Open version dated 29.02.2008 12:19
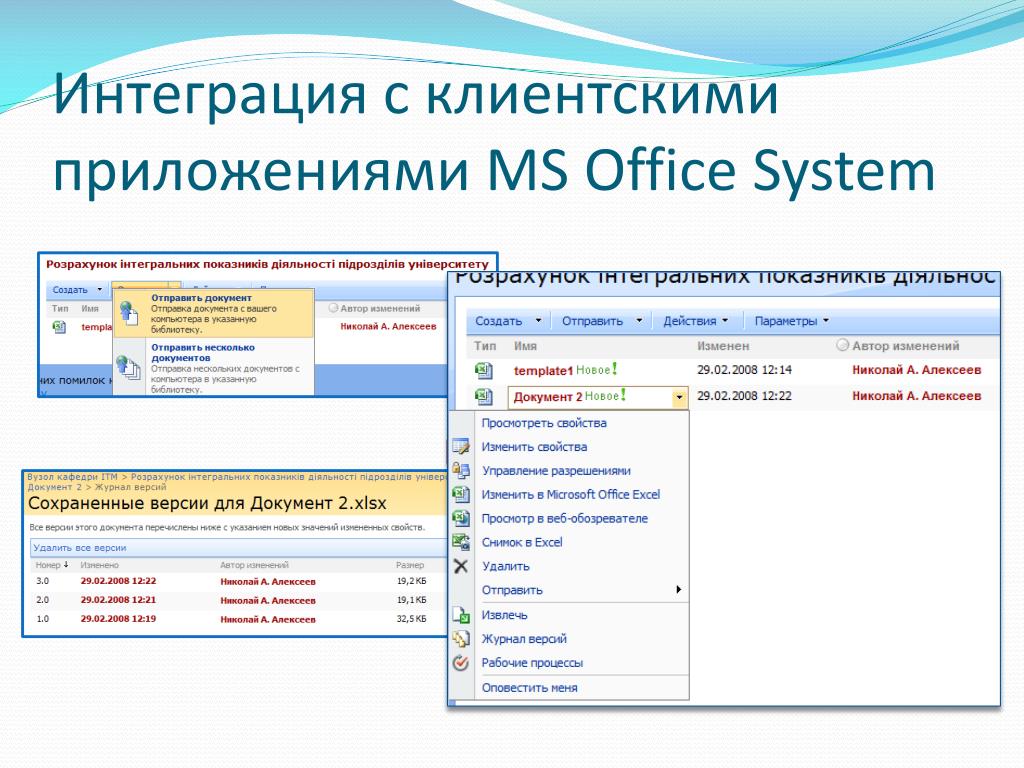Image resolution: width=1024 pixels, height=768 pixels. pos(118,618)
